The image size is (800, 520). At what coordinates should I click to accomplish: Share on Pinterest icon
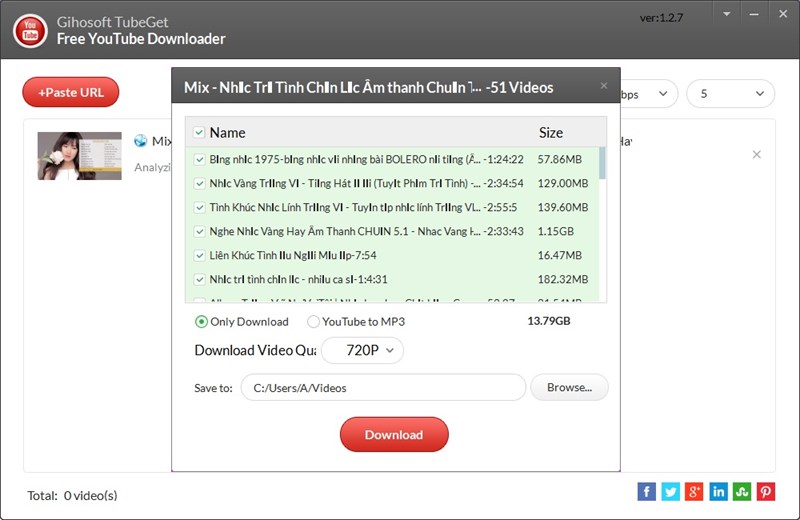pyautogui.click(x=765, y=491)
